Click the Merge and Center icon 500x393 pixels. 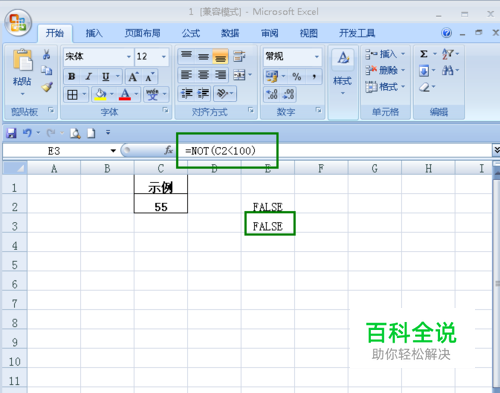pyautogui.click(x=239, y=75)
